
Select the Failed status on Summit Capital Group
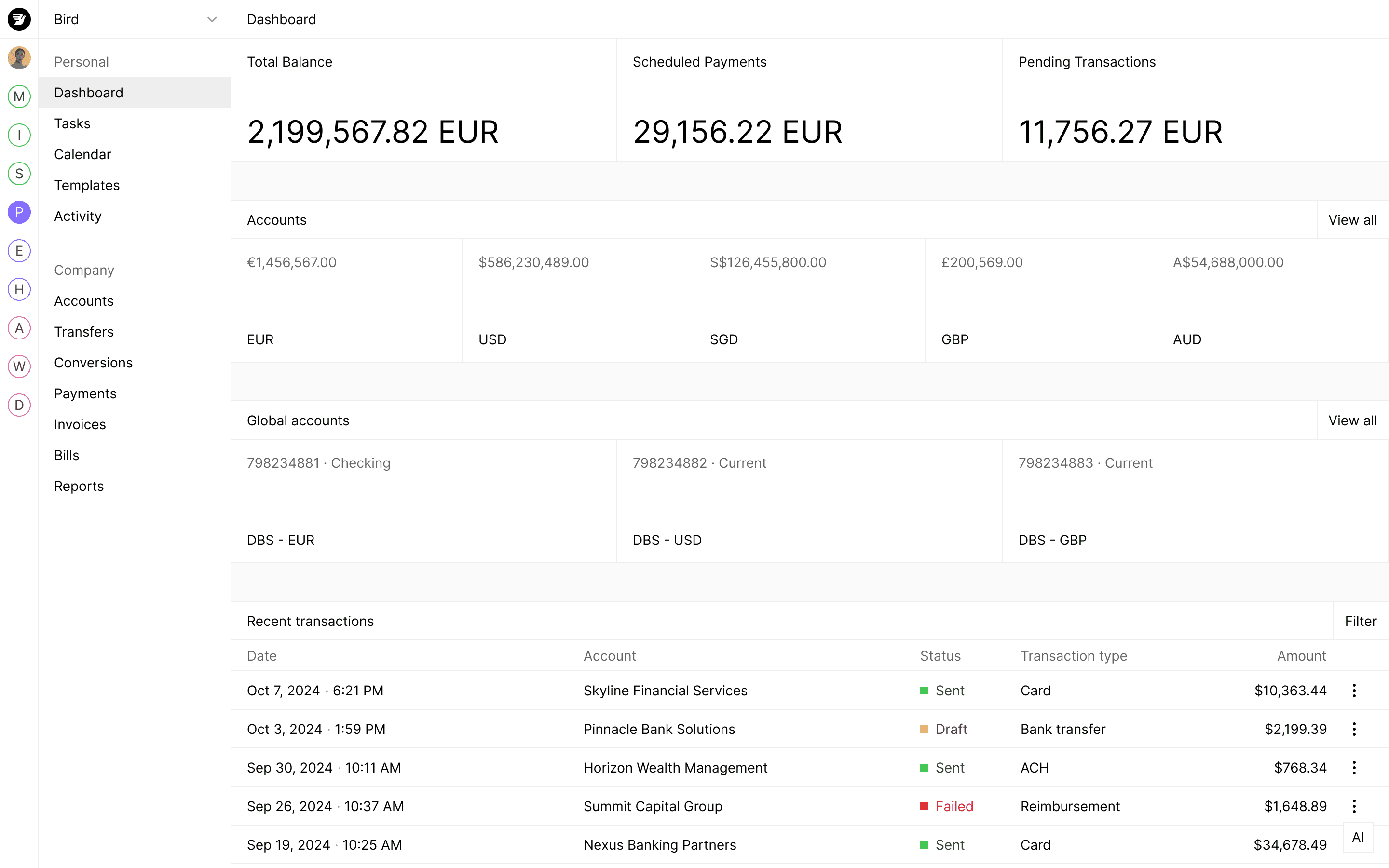tap(944, 806)
